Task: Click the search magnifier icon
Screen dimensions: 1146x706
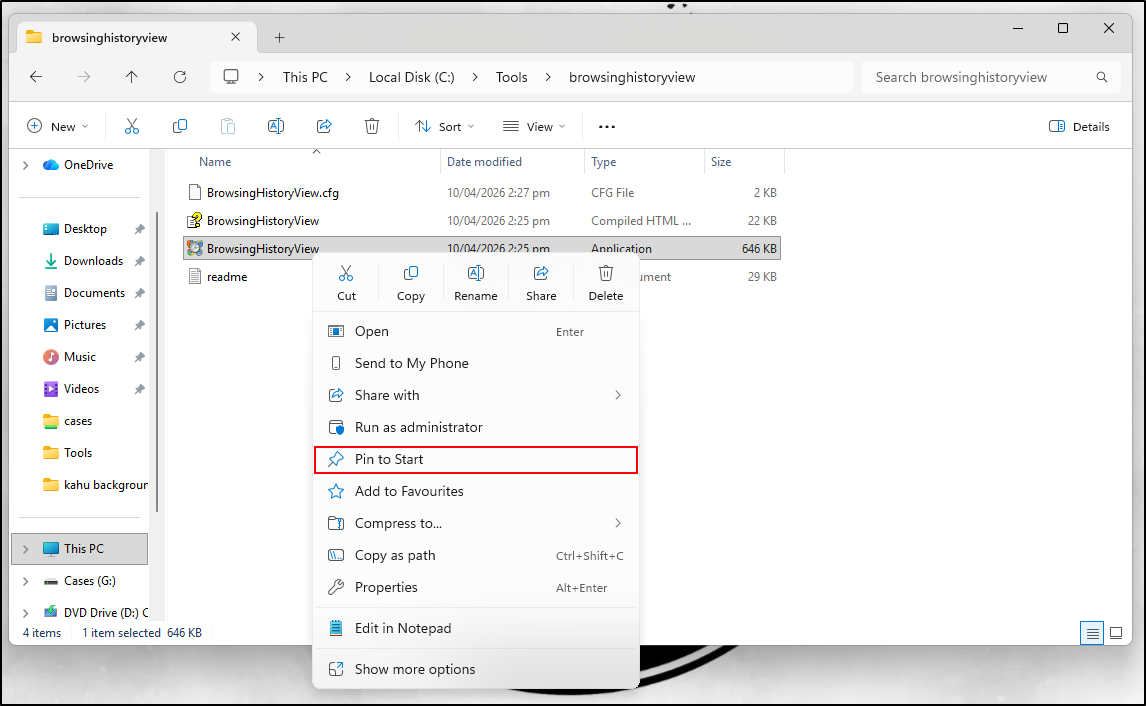Action: pyautogui.click(x=1101, y=77)
